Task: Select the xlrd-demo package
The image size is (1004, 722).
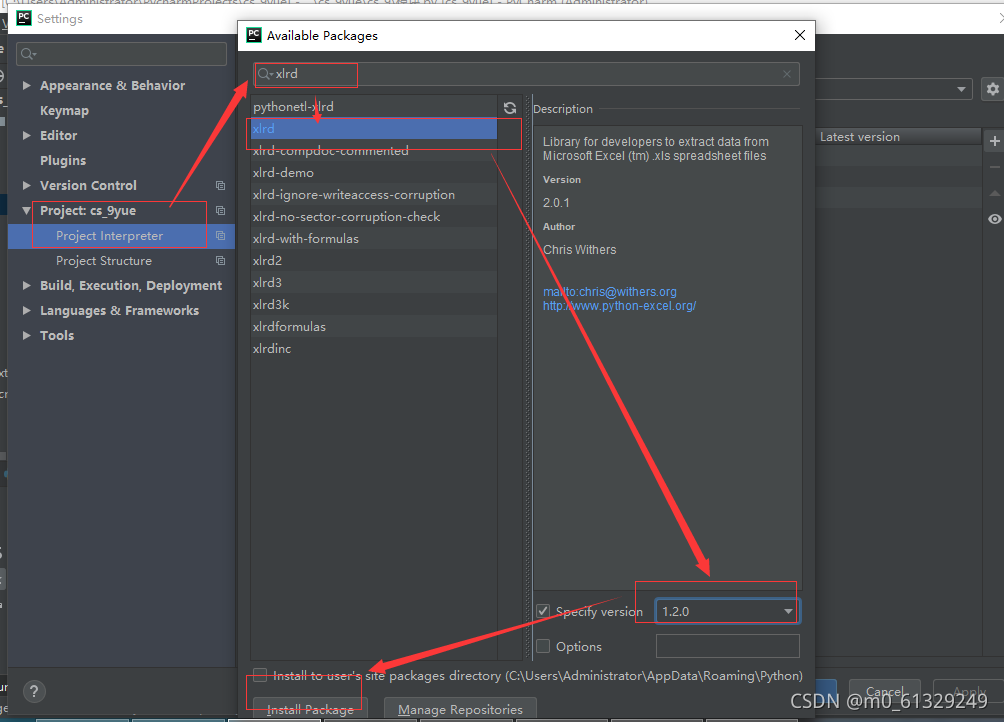Action: 373,172
